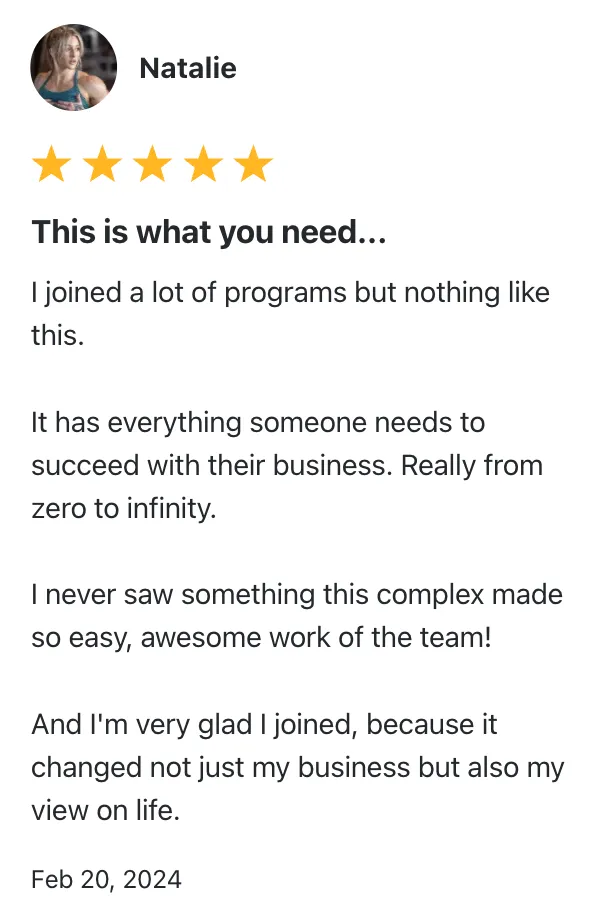Select the second rating star

pos(102,164)
